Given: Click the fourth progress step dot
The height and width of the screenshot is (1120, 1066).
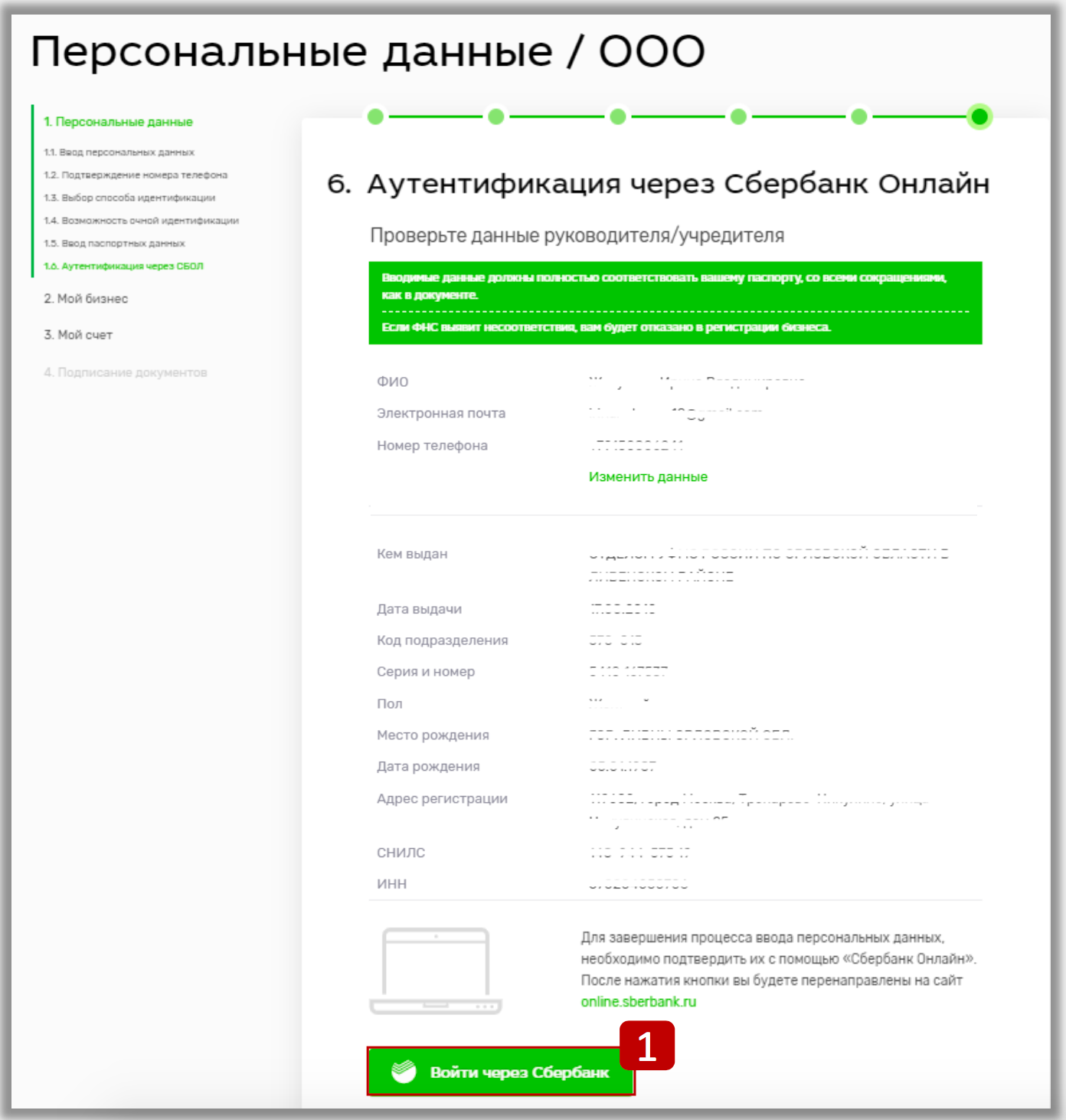Looking at the screenshot, I should [x=738, y=116].
